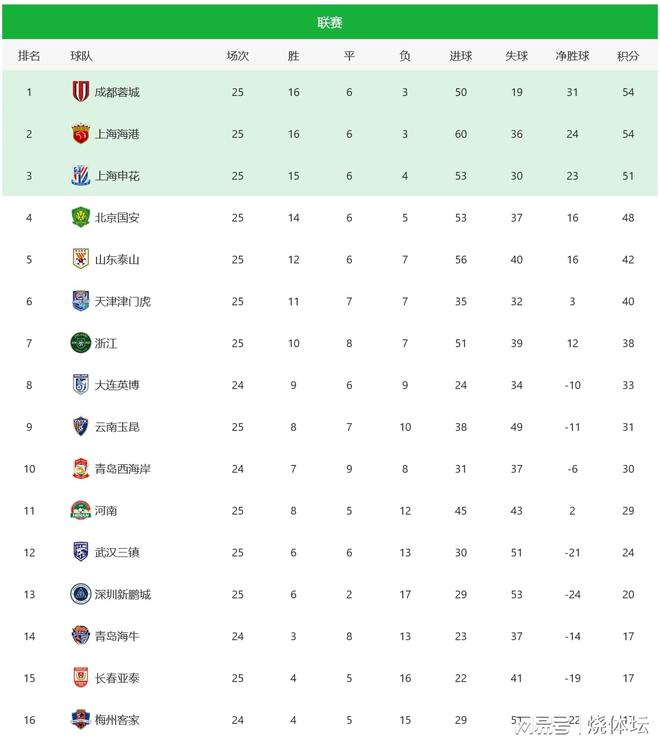Click the 浙江 round green logo
The width and height of the screenshot is (660, 744).
pos(80,343)
